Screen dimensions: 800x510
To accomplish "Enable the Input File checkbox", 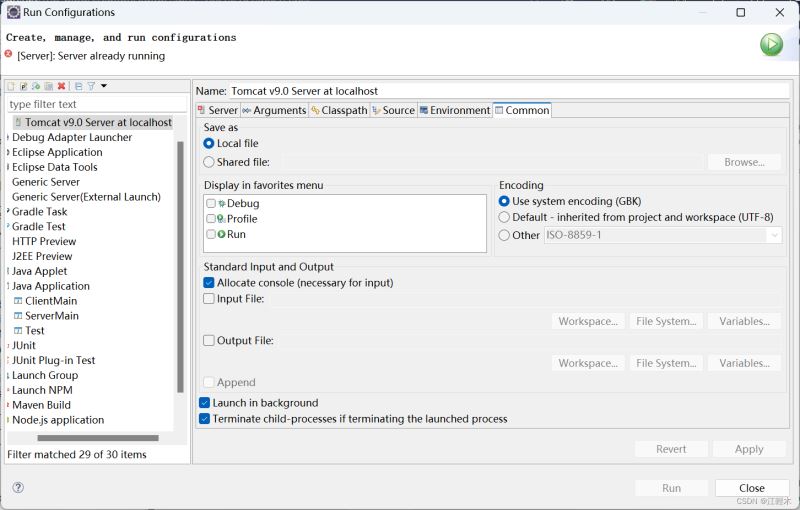I will pos(209,298).
